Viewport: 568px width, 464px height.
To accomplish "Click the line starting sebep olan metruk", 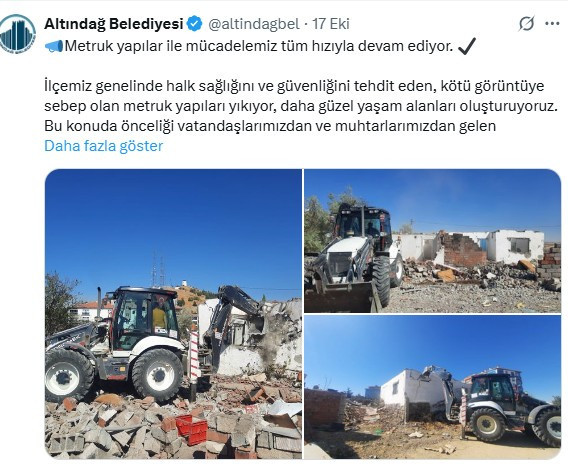I will click(x=301, y=106).
